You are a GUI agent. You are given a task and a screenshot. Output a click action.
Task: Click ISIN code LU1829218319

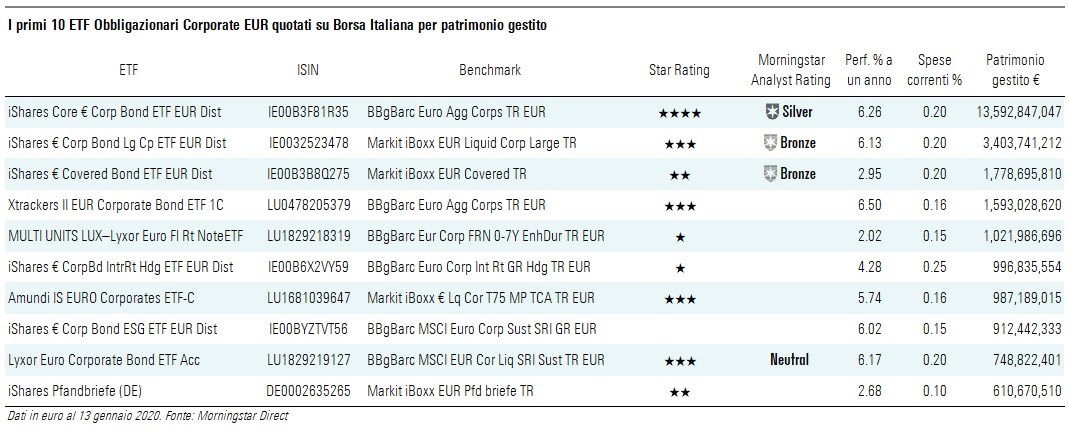point(309,236)
